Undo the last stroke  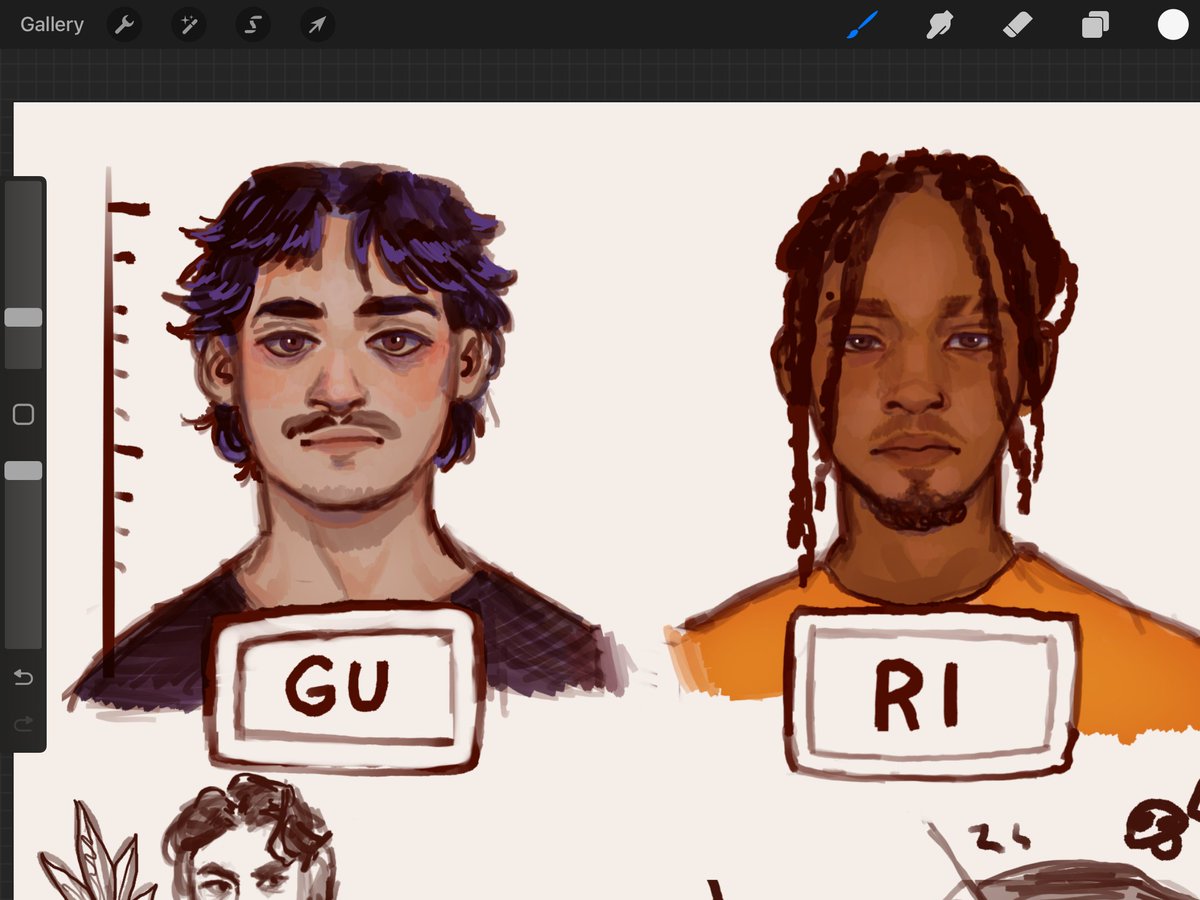pos(23,678)
